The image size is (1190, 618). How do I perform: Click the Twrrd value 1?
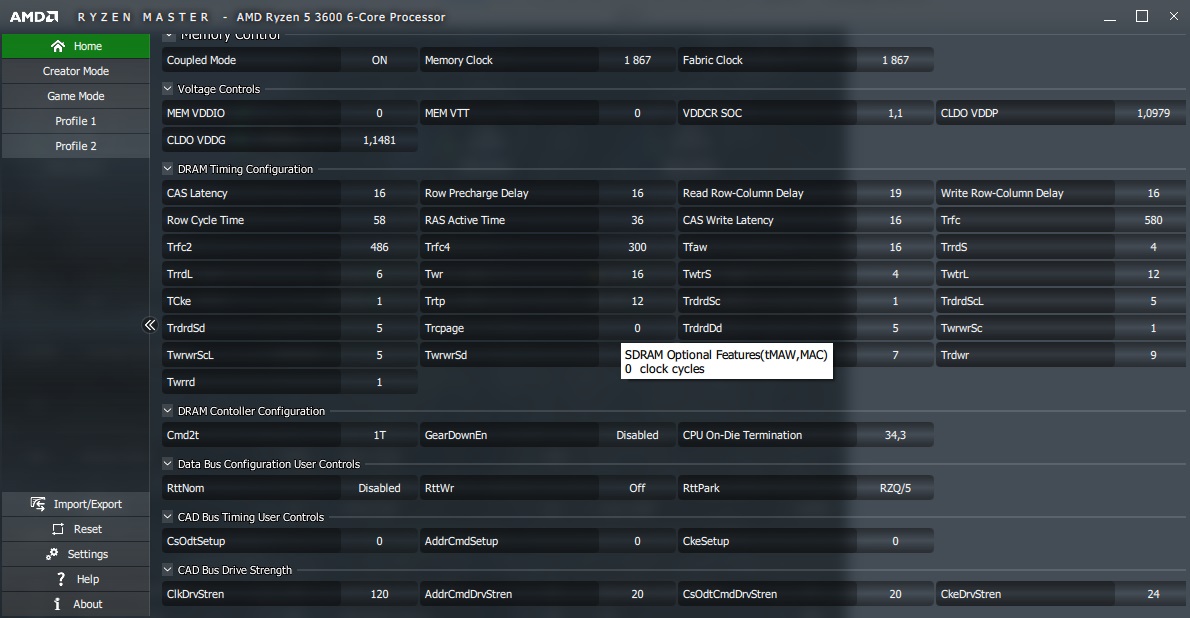click(379, 383)
